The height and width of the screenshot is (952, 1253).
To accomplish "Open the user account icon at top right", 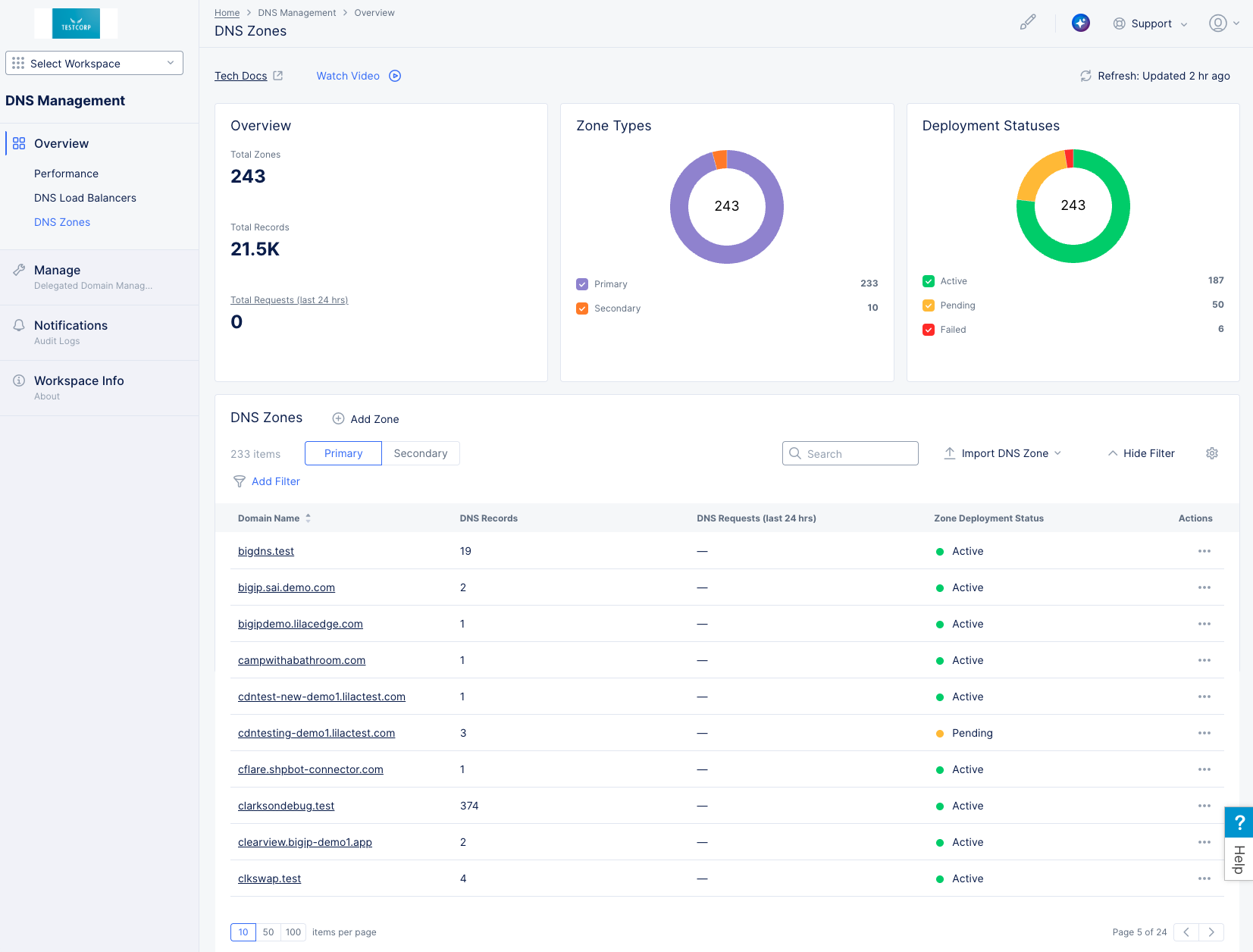I will [1217, 23].
